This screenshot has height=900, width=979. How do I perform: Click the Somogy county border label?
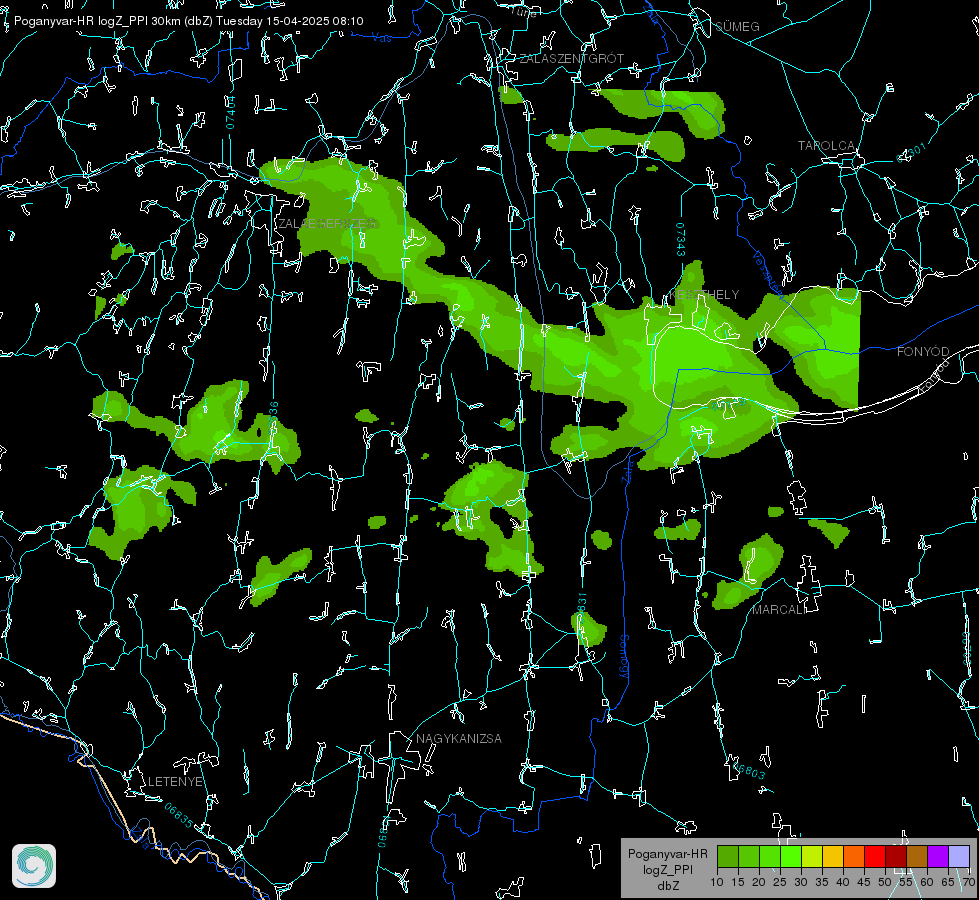624,656
